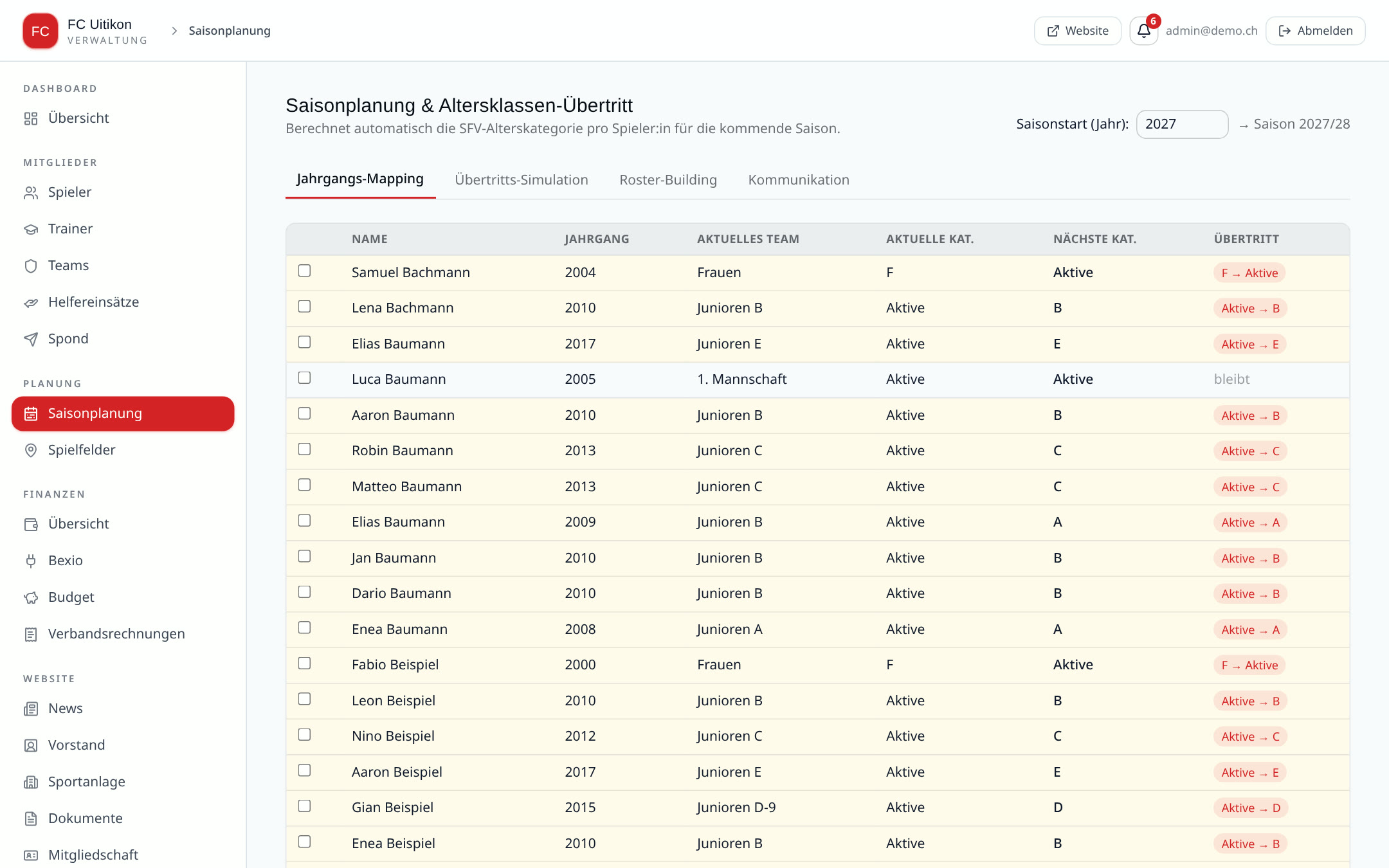The height and width of the screenshot is (868, 1389).
Task: Open the Übertritts-Simulation tab
Action: coord(522,180)
